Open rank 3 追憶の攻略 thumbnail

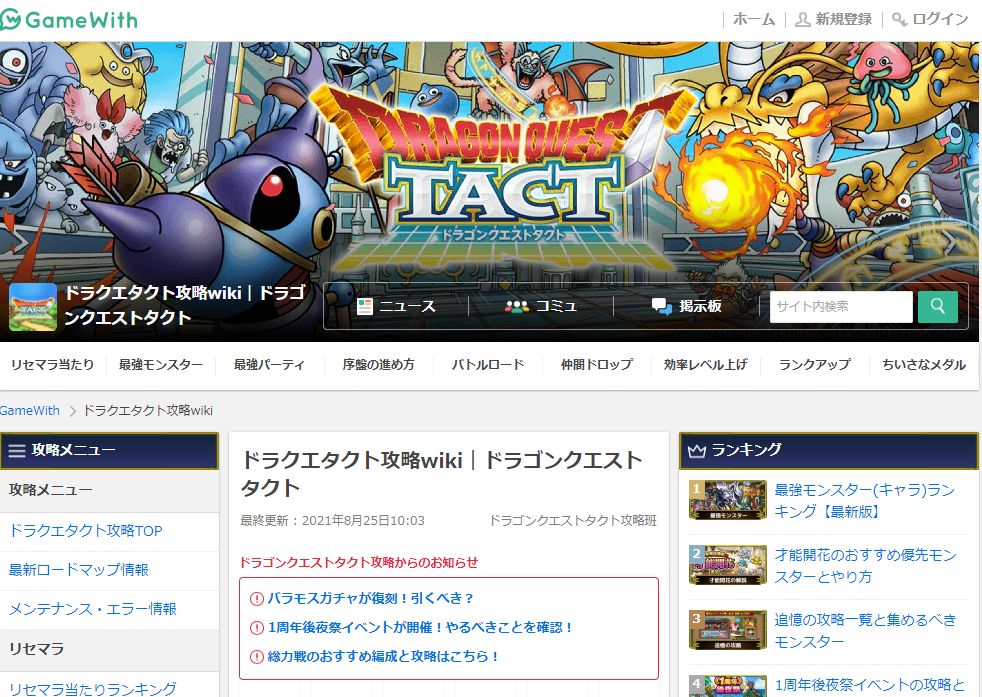(x=728, y=630)
